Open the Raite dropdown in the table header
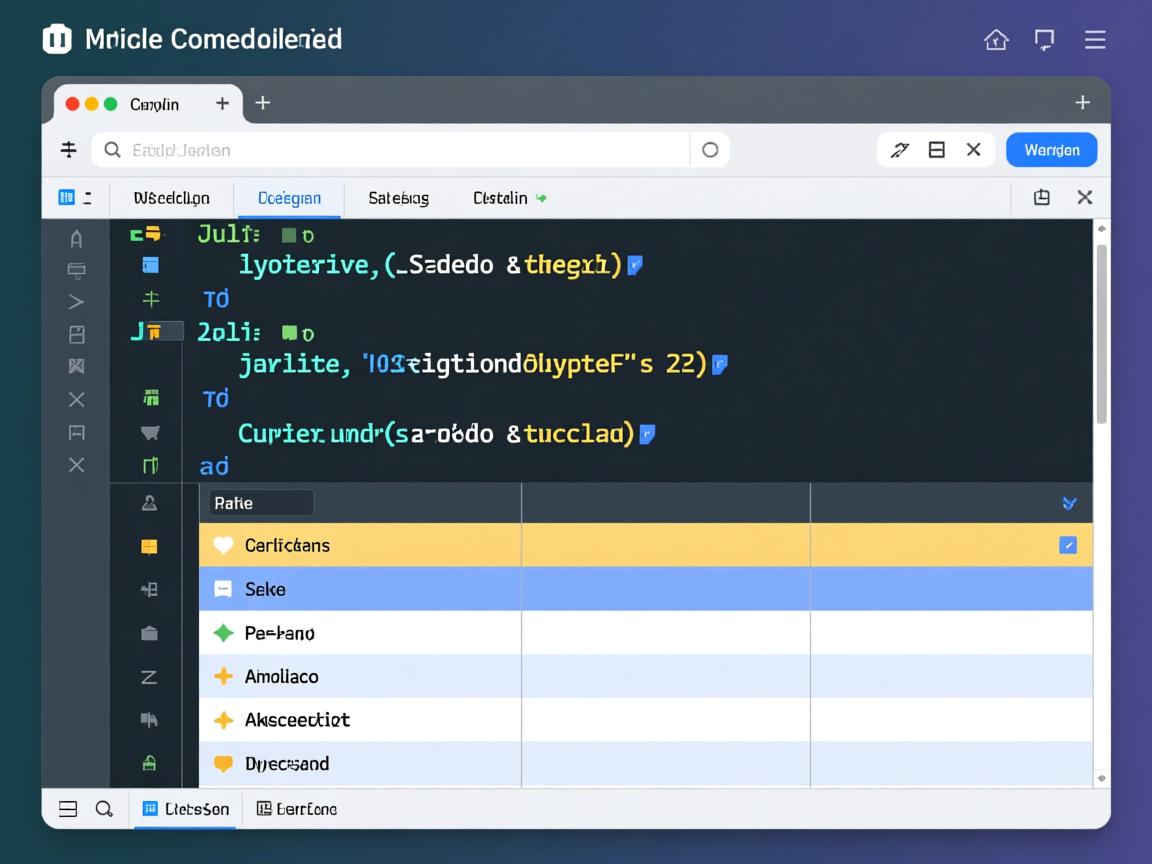The width and height of the screenshot is (1152, 864). click(x=261, y=503)
